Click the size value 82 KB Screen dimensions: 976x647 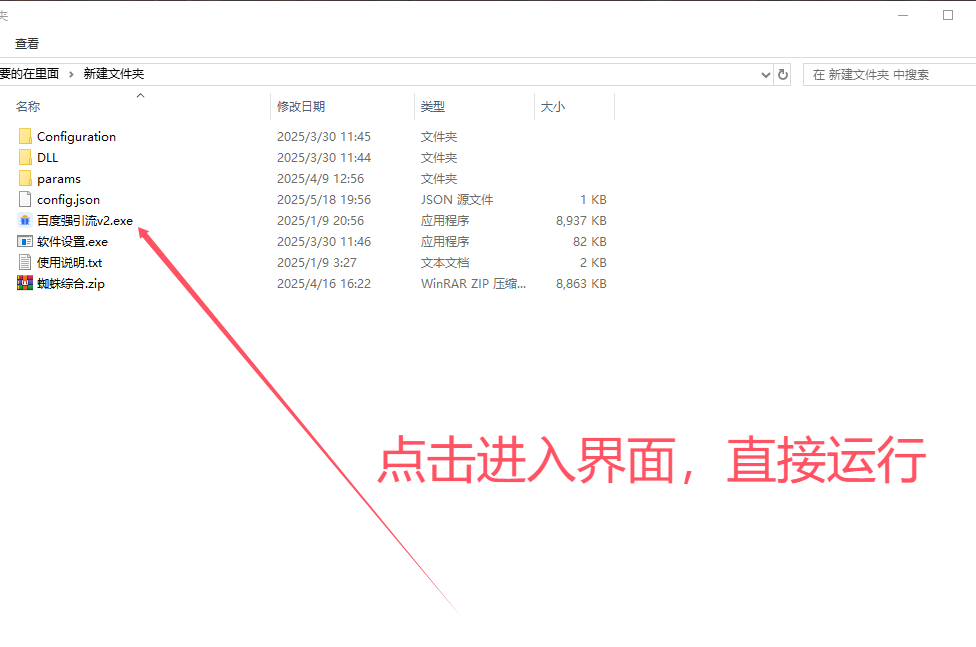tap(589, 242)
